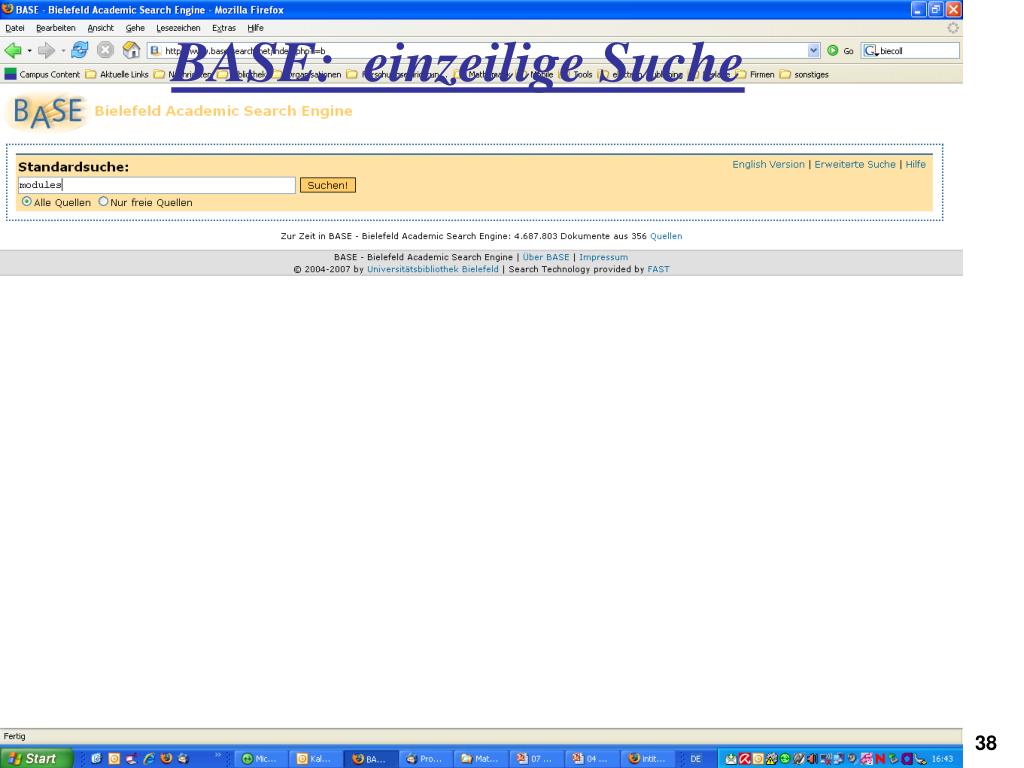This screenshot has width=1024, height=768.
Task: Switch to the Mic... taskbar window
Action: pyautogui.click(x=260, y=759)
